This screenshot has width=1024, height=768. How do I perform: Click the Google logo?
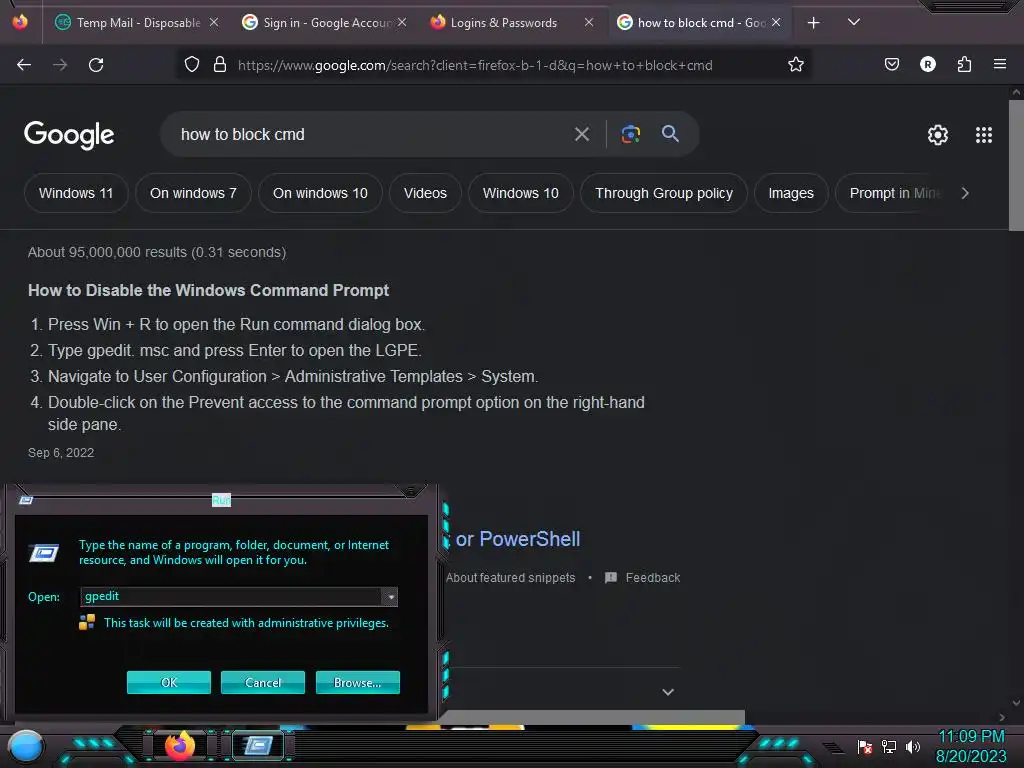(69, 135)
